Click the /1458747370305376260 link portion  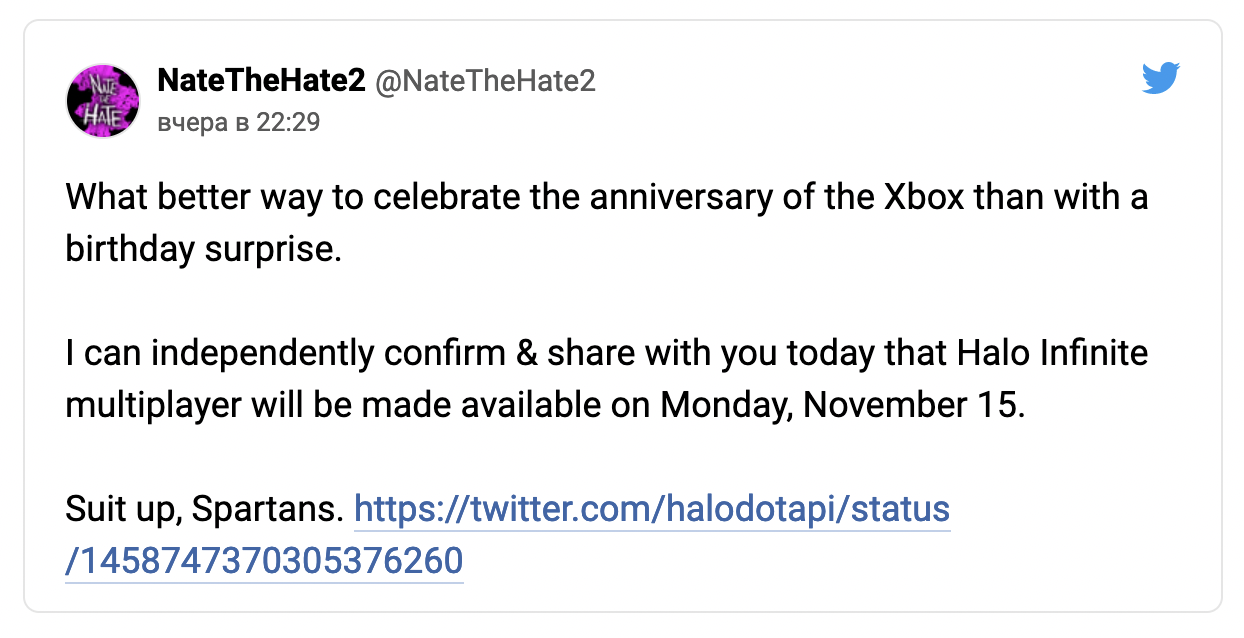(x=264, y=562)
